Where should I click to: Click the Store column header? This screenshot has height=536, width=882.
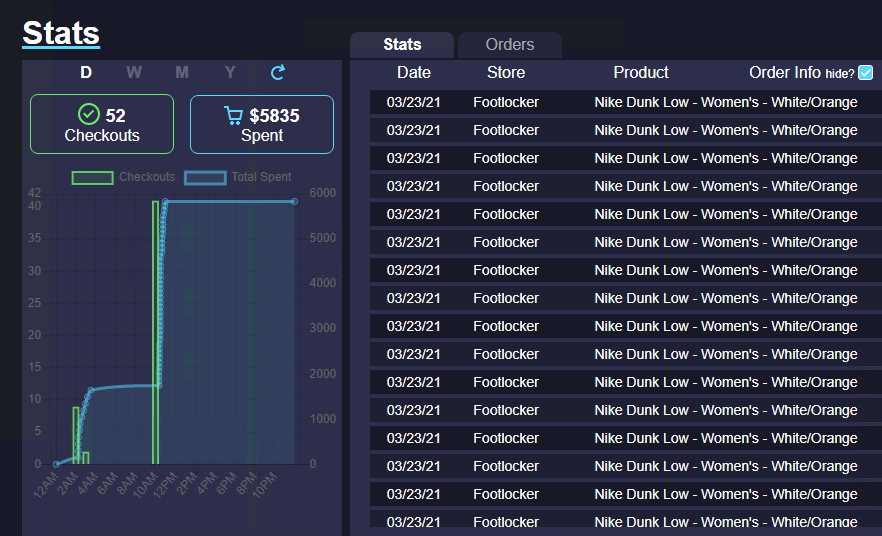coord(506,73)
